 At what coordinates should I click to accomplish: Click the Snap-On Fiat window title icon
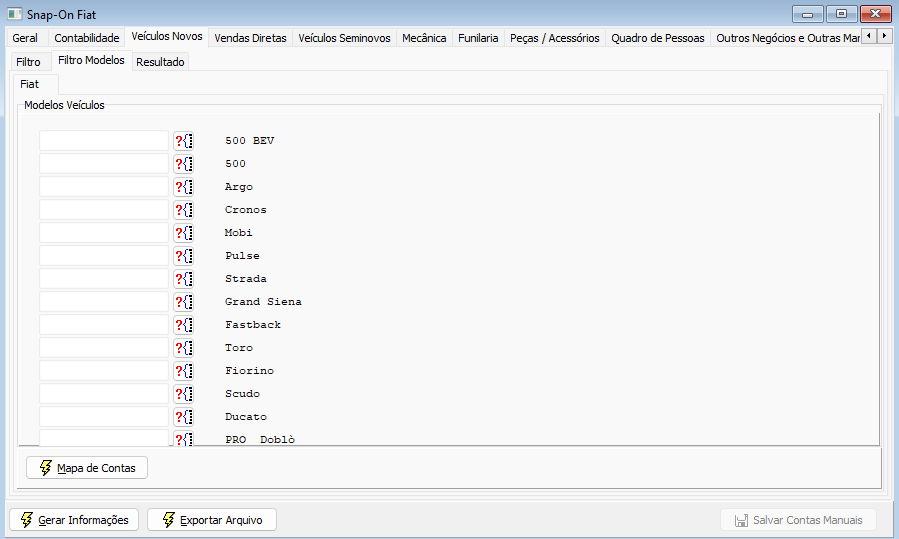tap(14, 14)
